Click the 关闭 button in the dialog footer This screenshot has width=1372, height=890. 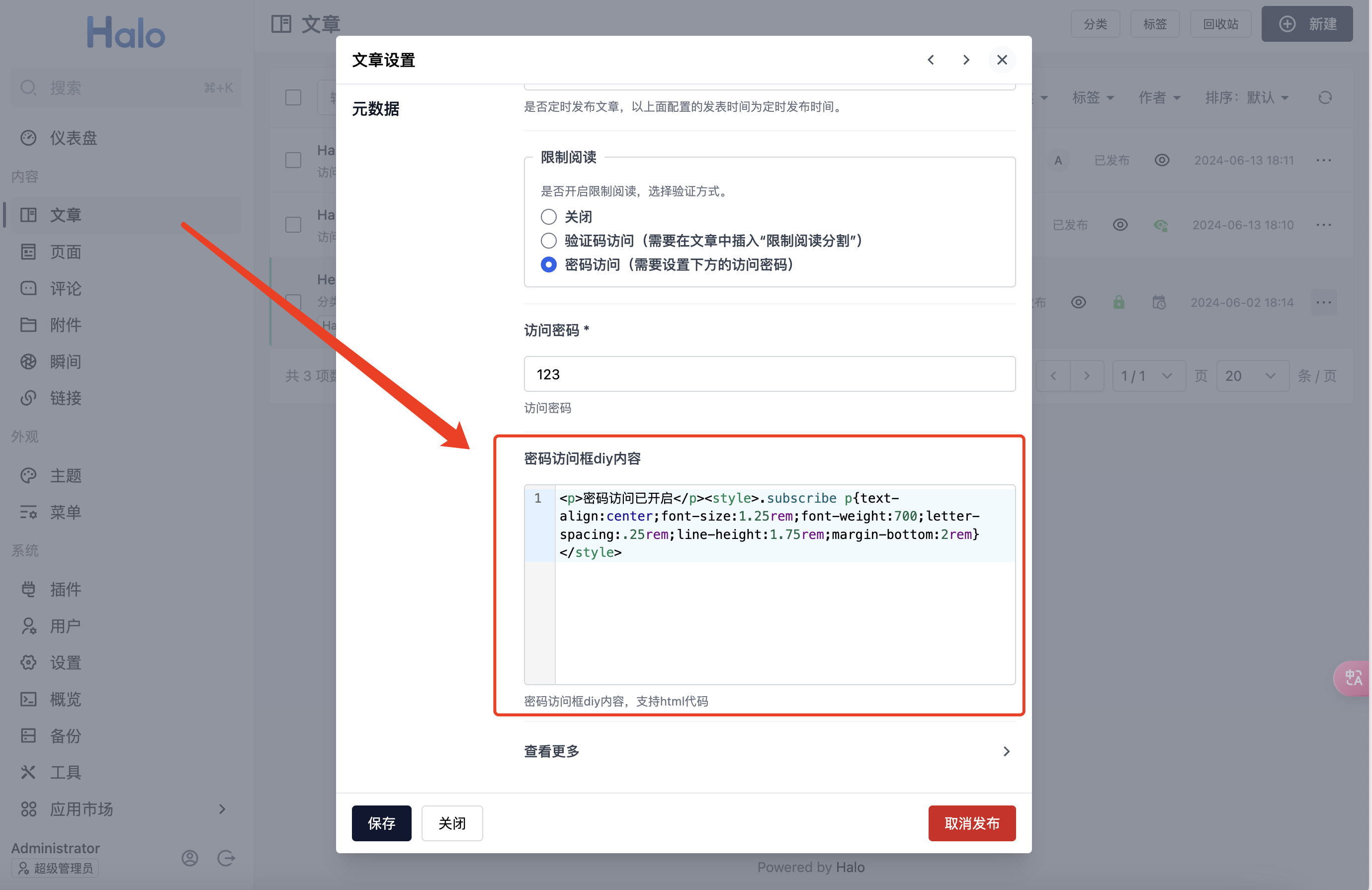[x=452, y=823]
